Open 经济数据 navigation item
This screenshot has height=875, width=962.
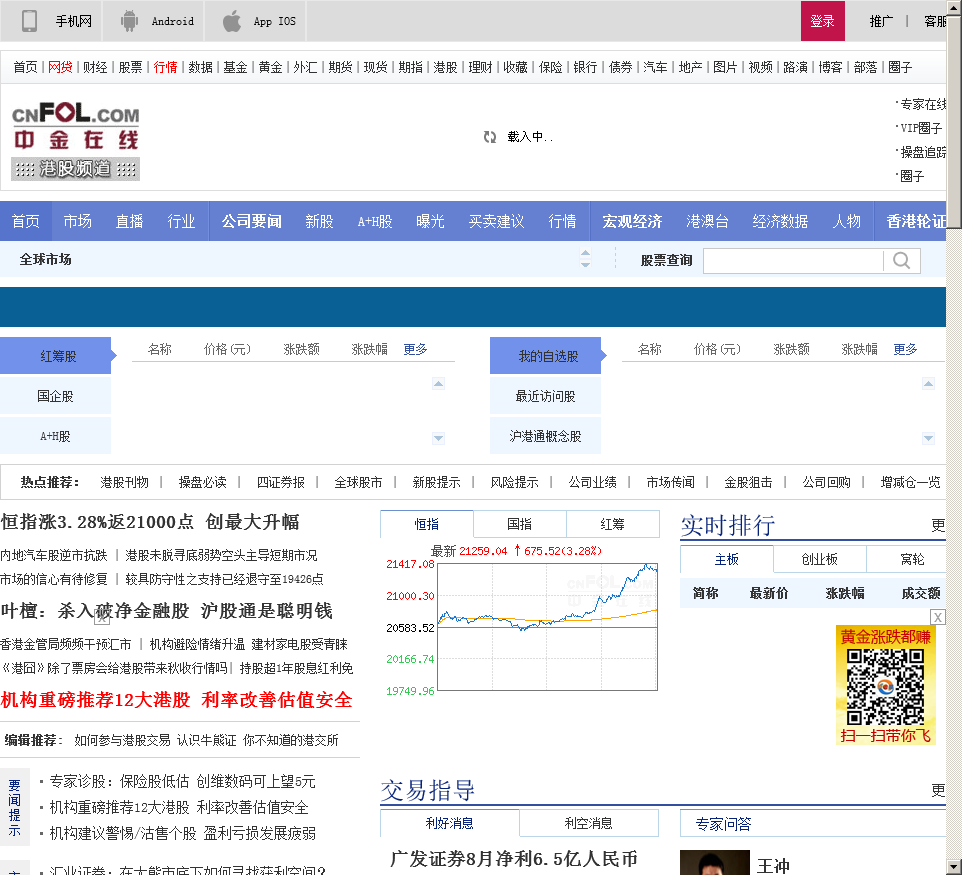tap(780, 221)
